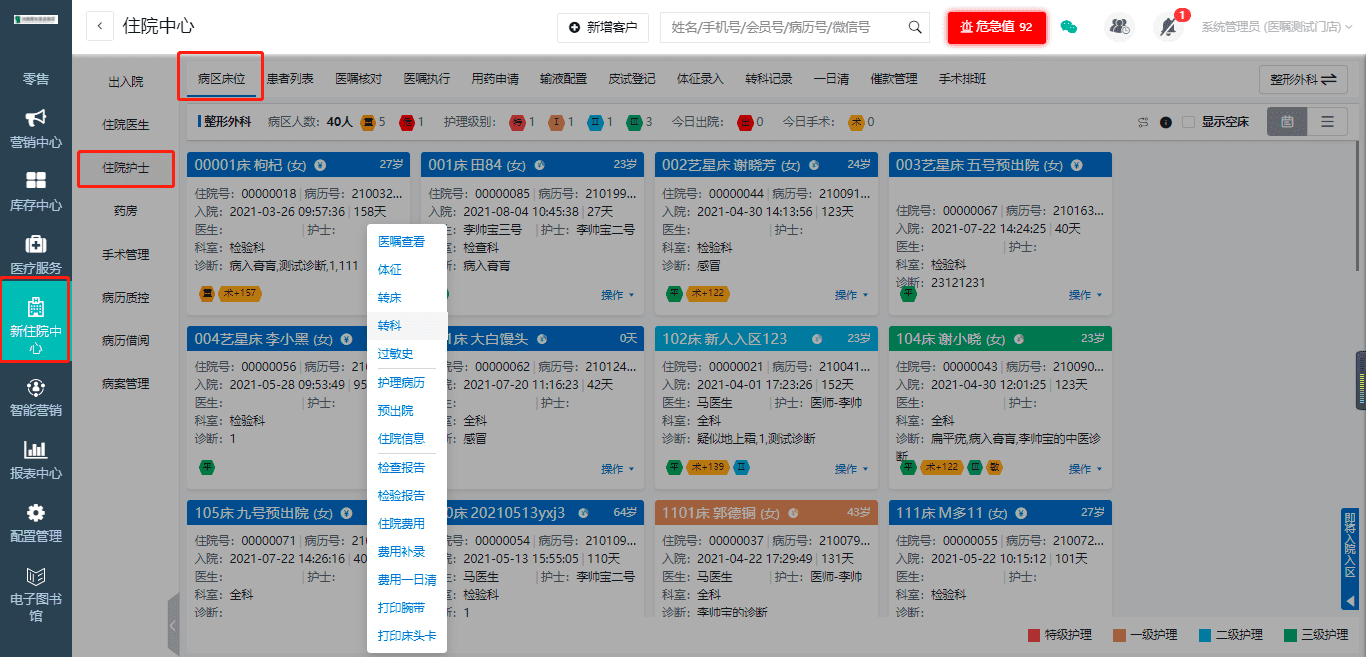The width and height of the screenshot is (1366, 657).
Task: Switch to the 患者列表 tab
Action: (289, 79)
